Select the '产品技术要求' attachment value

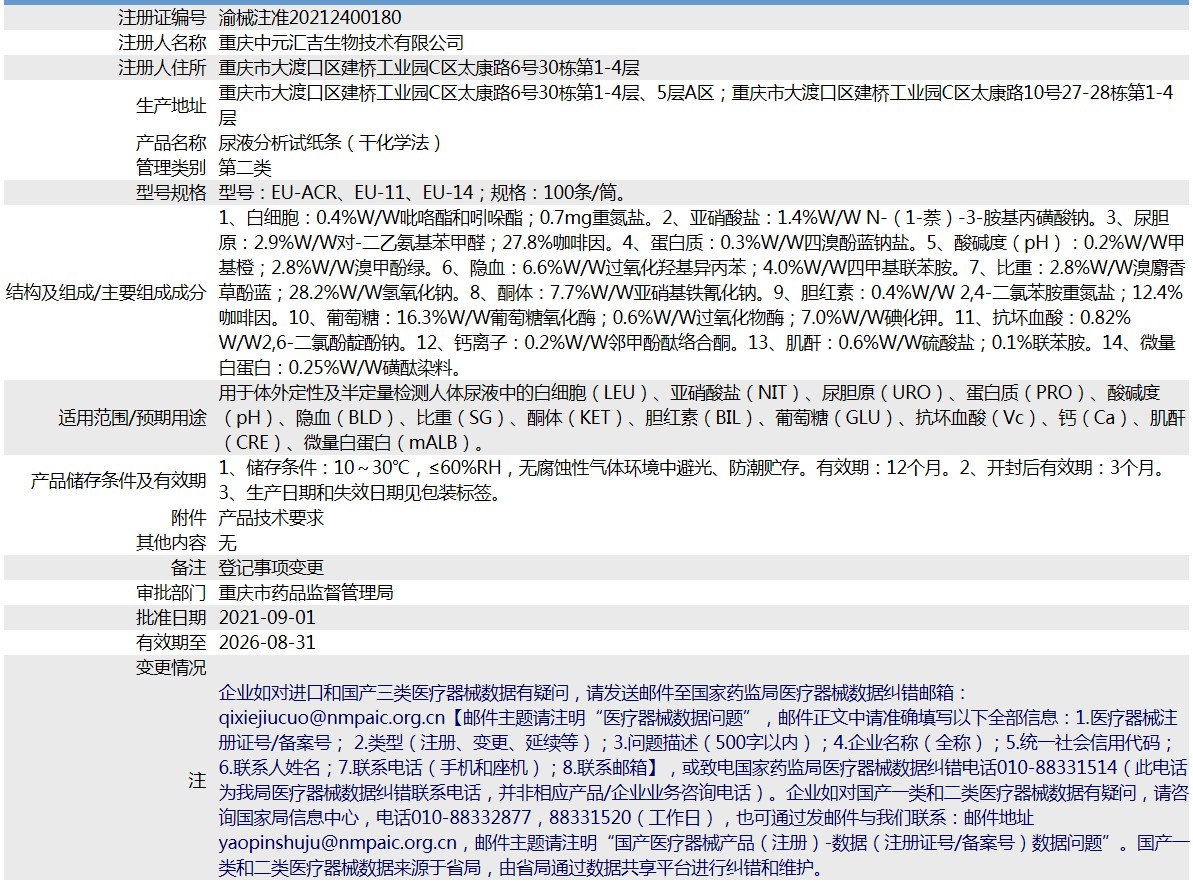272,518
